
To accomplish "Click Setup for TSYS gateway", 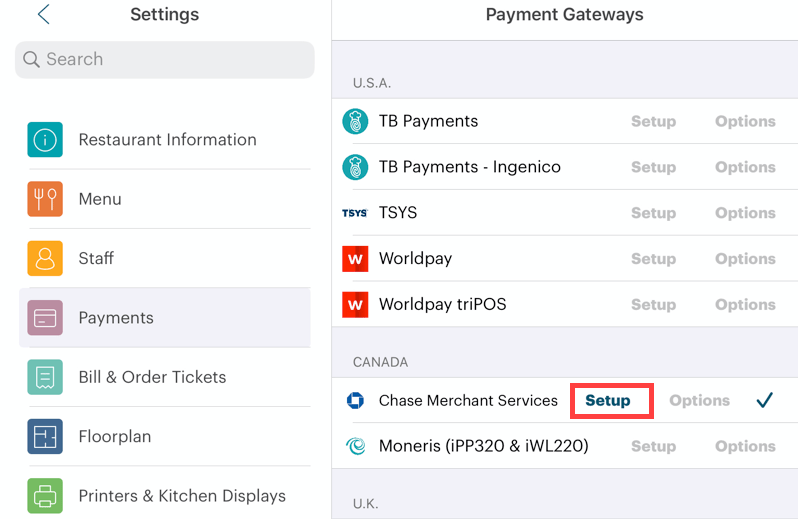I will 653,213.
